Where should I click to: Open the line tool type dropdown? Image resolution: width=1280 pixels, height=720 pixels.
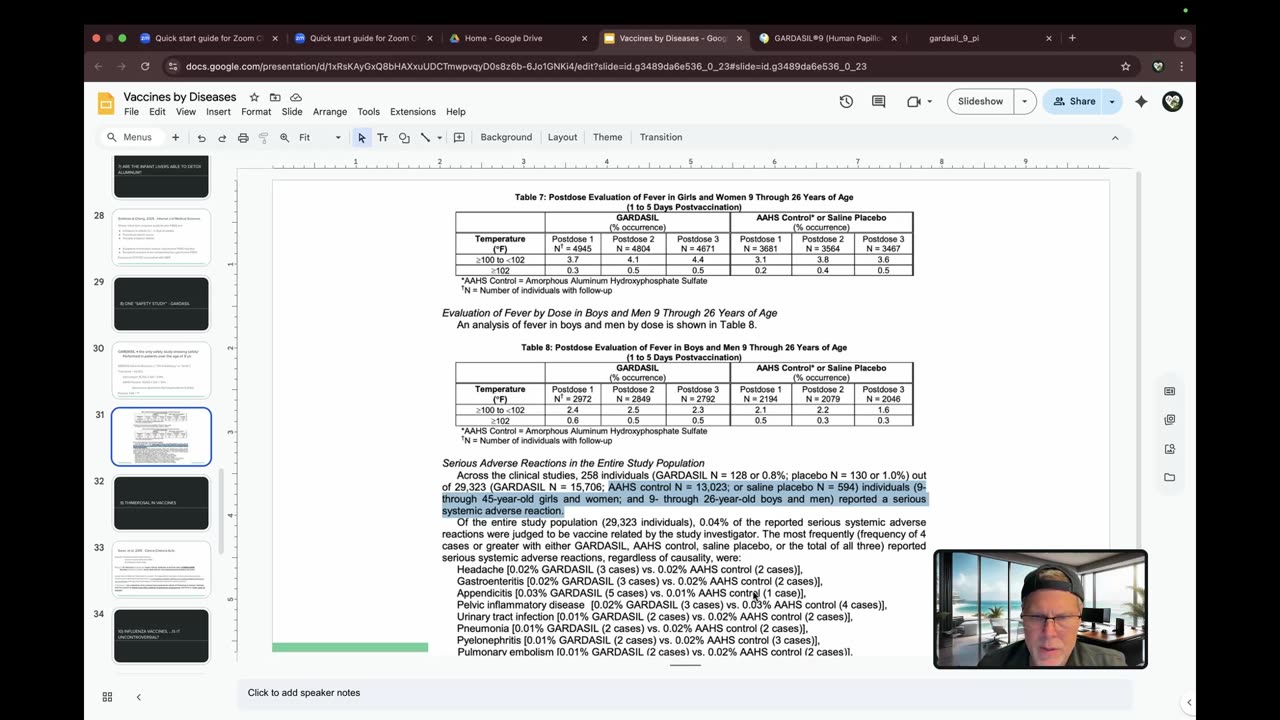[x=439, y=138]
